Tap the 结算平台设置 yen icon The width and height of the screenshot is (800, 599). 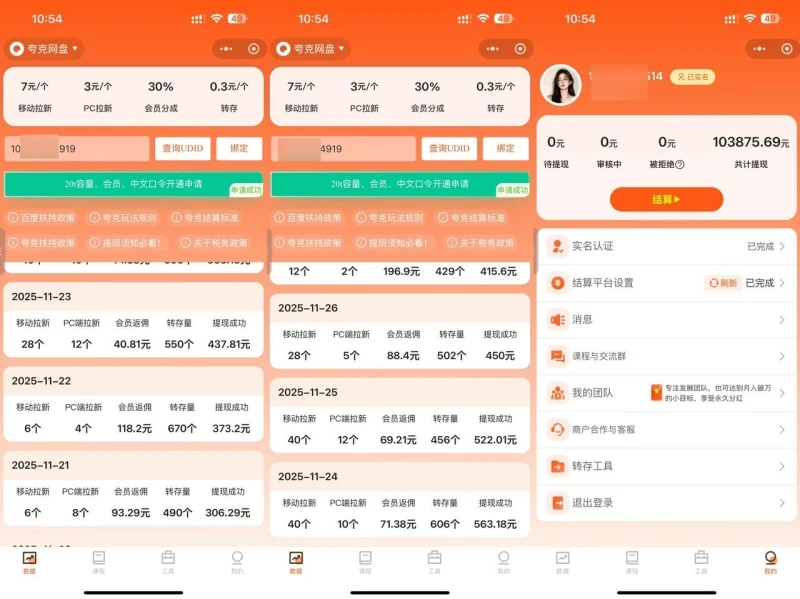click(x=557, y=283)
